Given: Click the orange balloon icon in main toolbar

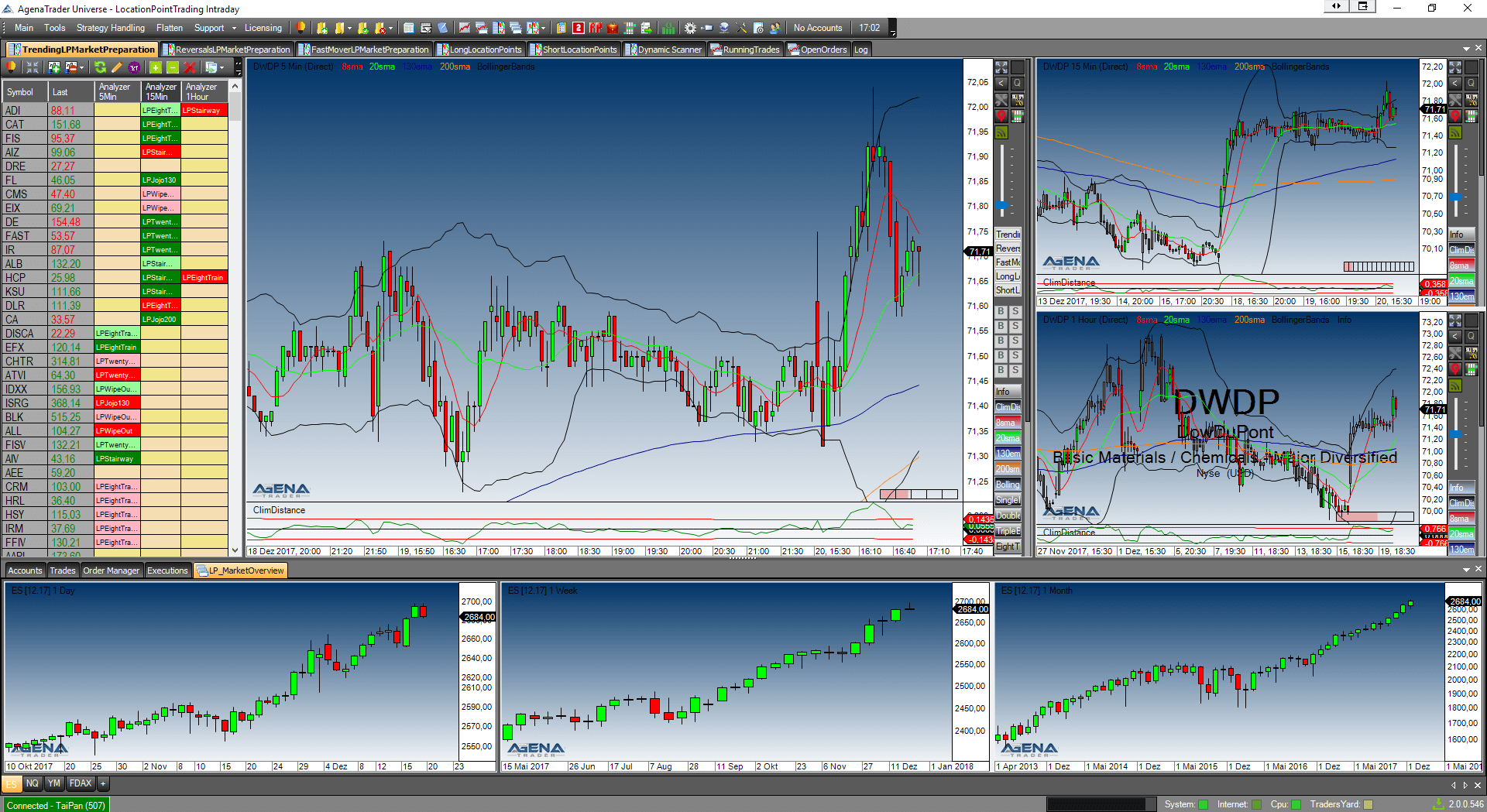Looking at the screenshot, I should click(x=301, y=28).
